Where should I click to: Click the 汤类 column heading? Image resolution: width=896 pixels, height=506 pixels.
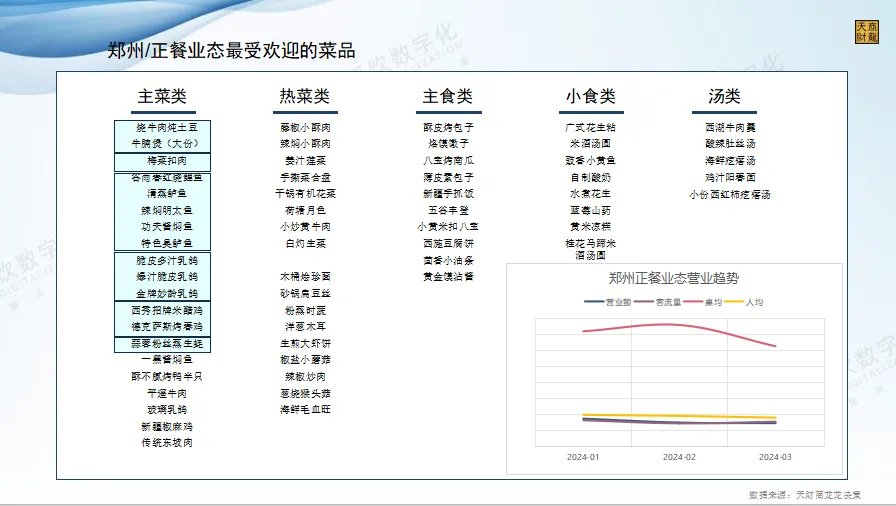coord(724,96)
